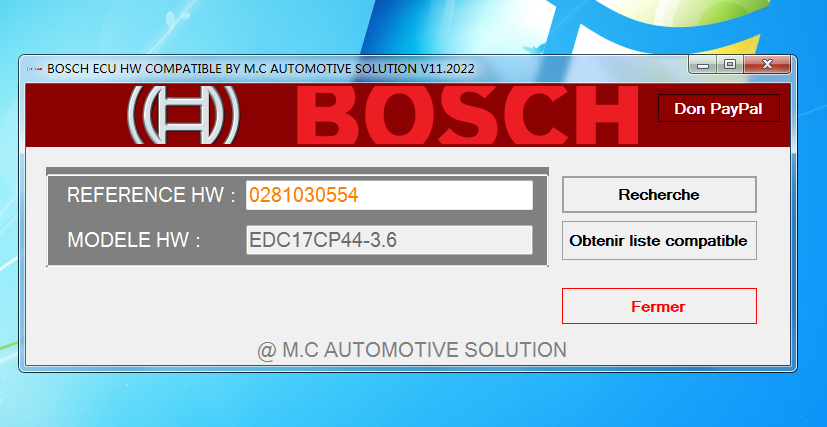Click the large red BOSCH banner text
827x427 pixels.
pos(467,115)
